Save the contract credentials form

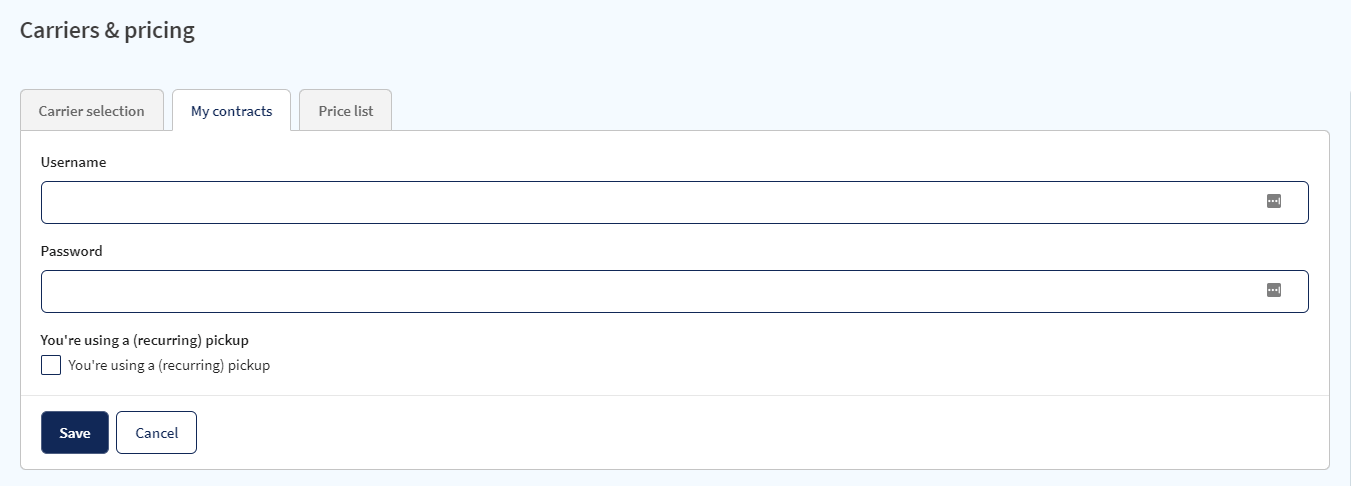tap(75, 433)
